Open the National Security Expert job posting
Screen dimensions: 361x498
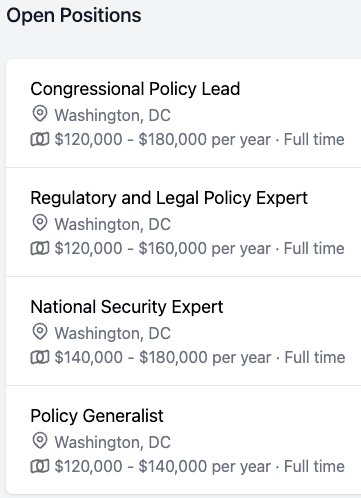tap(127, 307)
